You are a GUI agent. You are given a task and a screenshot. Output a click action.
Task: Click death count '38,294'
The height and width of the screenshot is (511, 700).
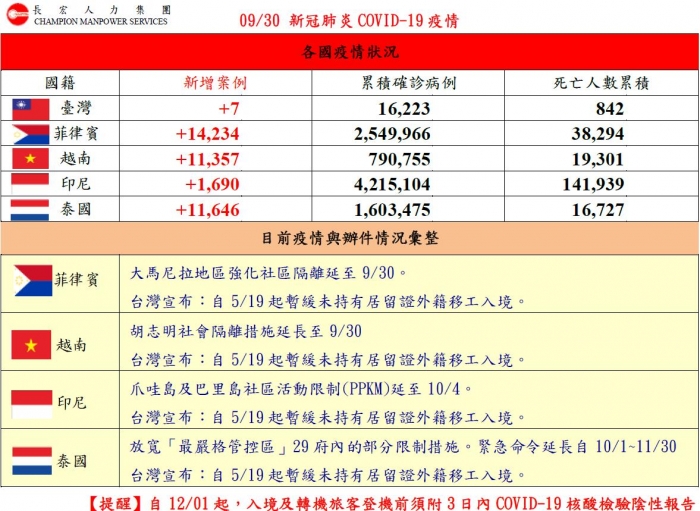tap(598, 134)
